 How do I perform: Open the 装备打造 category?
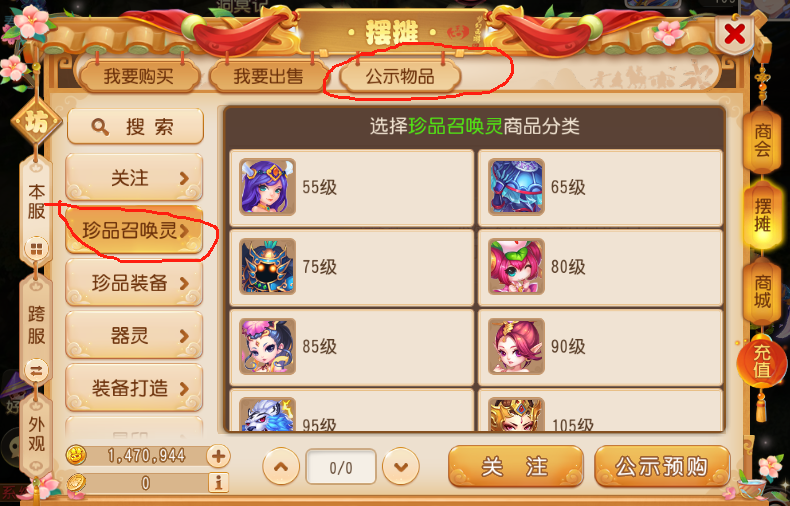(x=134, y=388)
